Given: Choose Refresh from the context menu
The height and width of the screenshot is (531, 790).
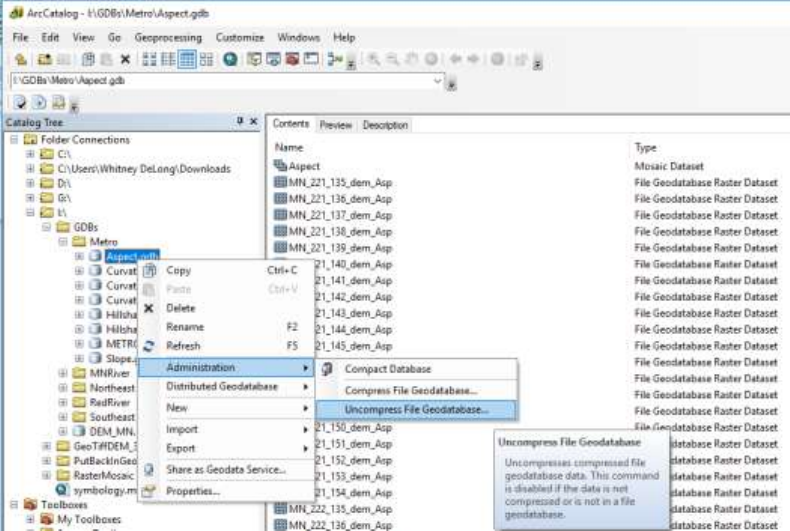Looking at the screenshot, I should pyautogui.click(x=226, y=346).
